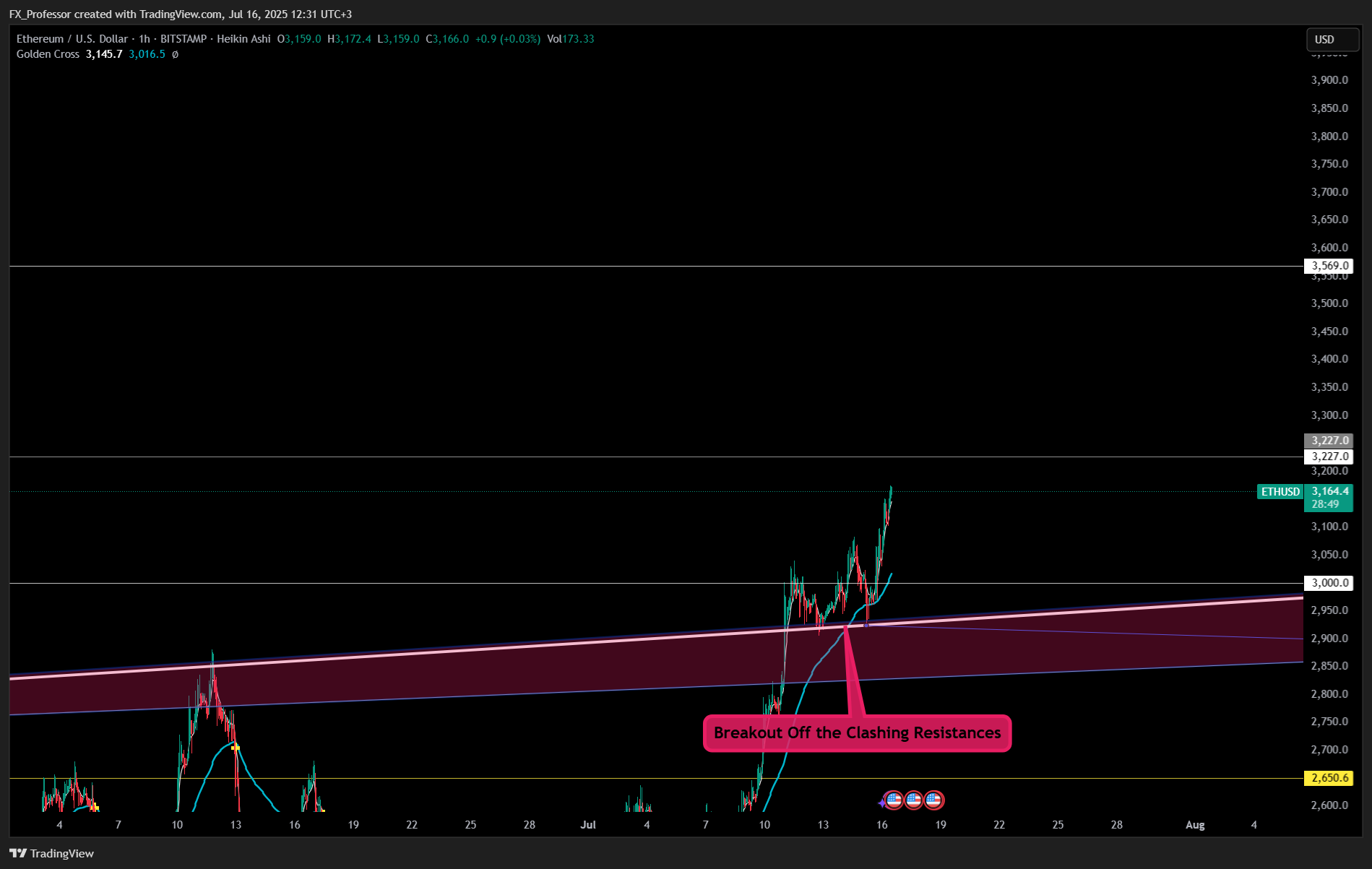Click the Vol 173.33 reading
The width and height of the screenshot is (1372, 869).
point(571,39)
